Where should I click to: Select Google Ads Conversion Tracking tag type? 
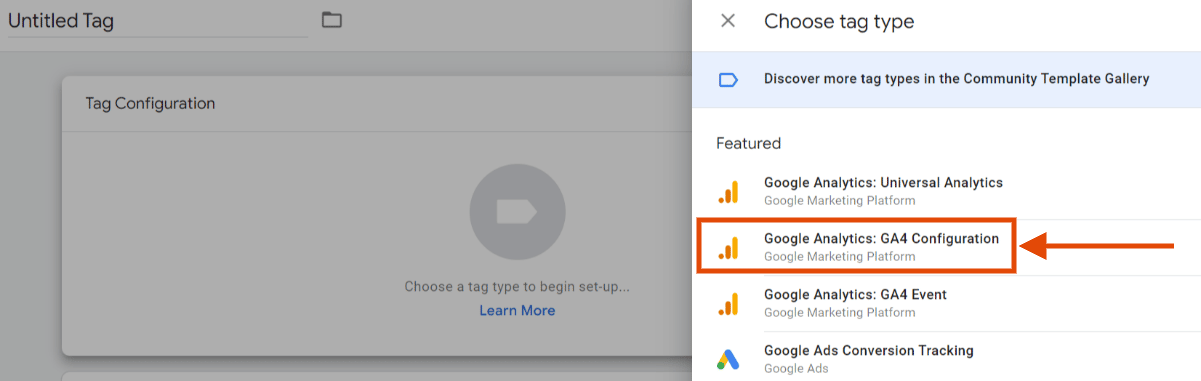point(946,359)
